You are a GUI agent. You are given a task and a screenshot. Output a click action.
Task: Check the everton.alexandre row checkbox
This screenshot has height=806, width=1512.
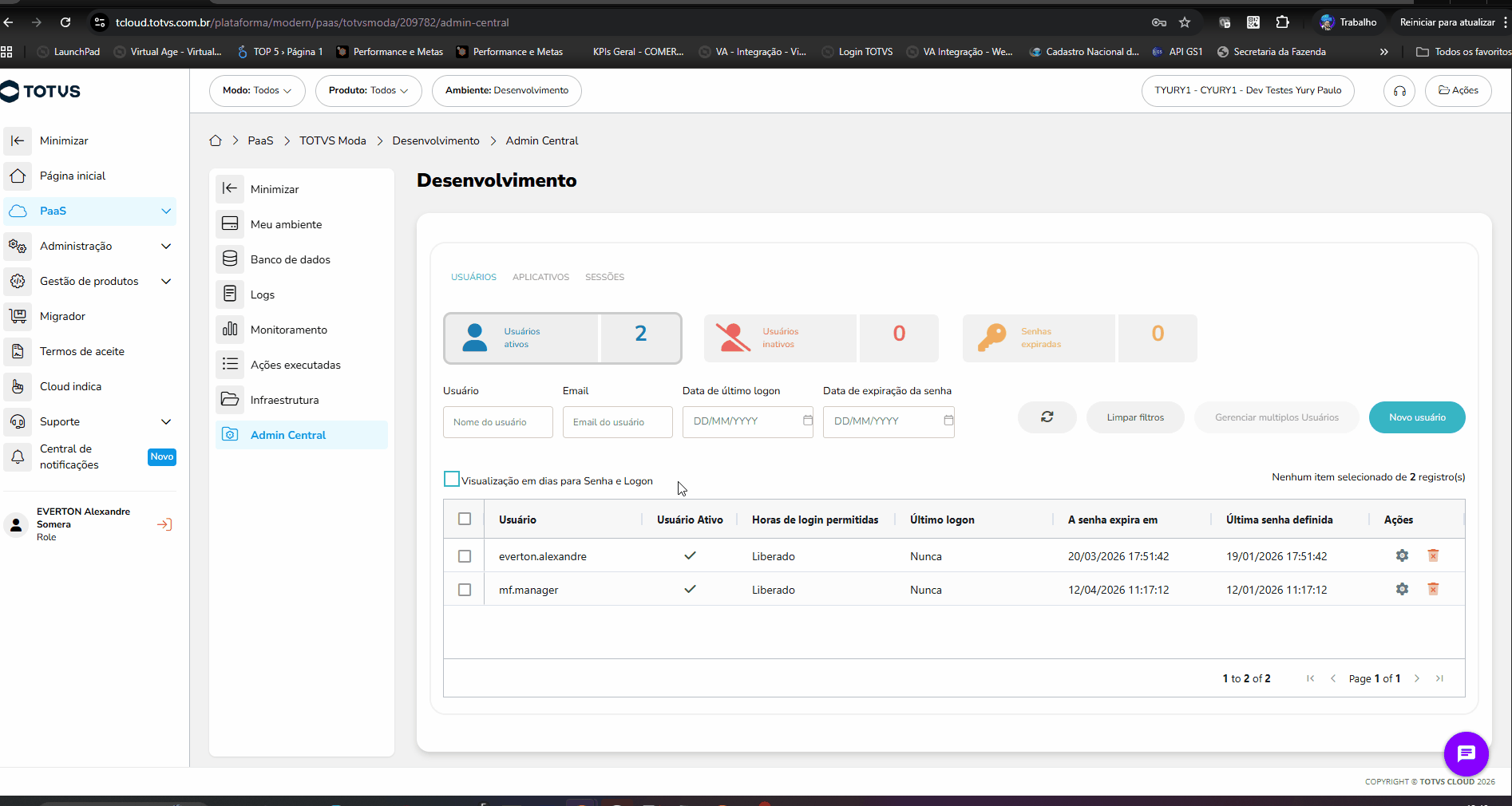coord(465,556)
